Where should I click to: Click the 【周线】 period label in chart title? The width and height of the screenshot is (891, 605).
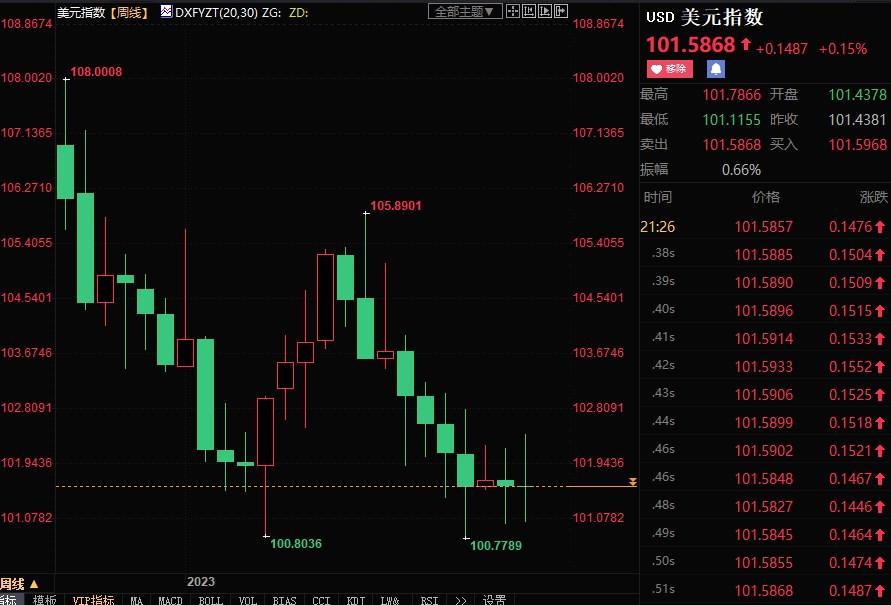(x=129, y=12)
